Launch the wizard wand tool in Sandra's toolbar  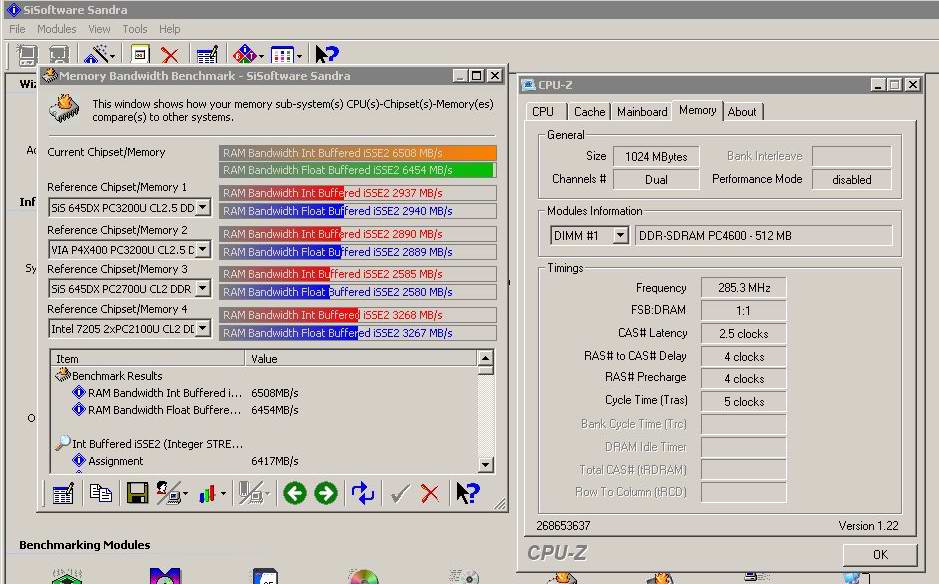(x=95, y=55)
